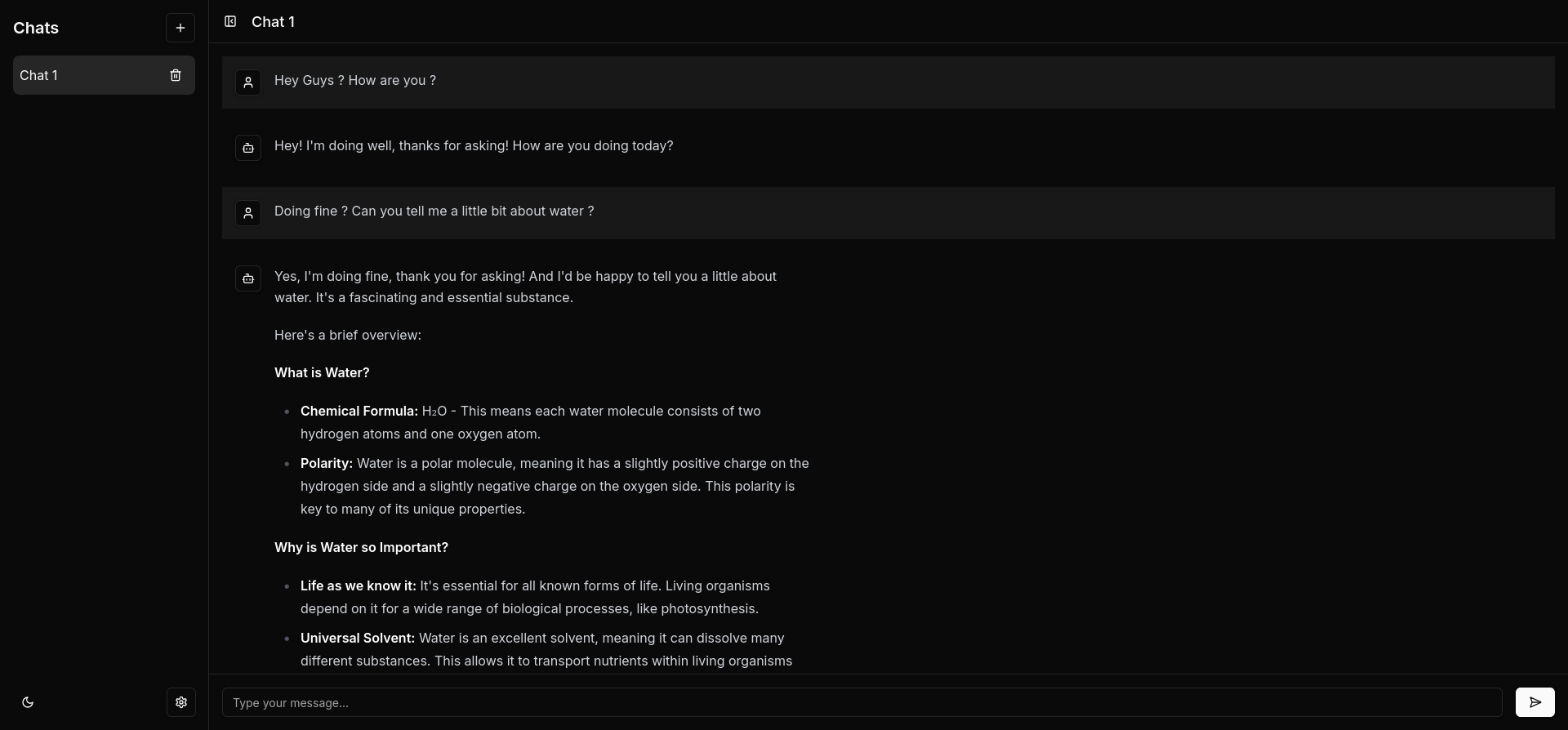This screenshot has width=1568, height=730.
Task: Click the "Chemical Formula:" bullet label
Action: (359, 412)
